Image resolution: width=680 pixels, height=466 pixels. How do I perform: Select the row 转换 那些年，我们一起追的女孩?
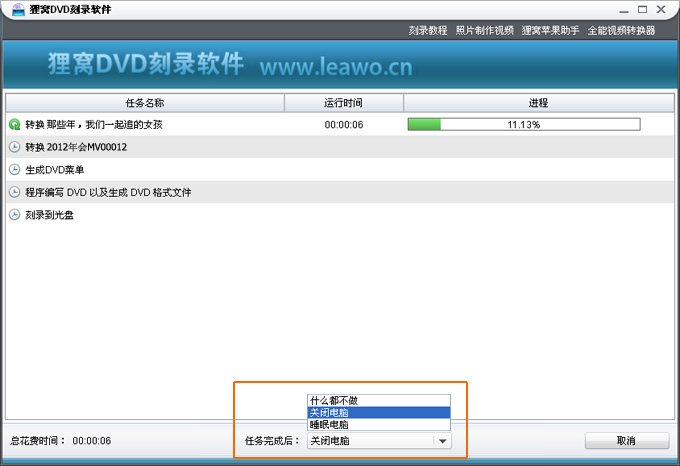coord(340,125)
